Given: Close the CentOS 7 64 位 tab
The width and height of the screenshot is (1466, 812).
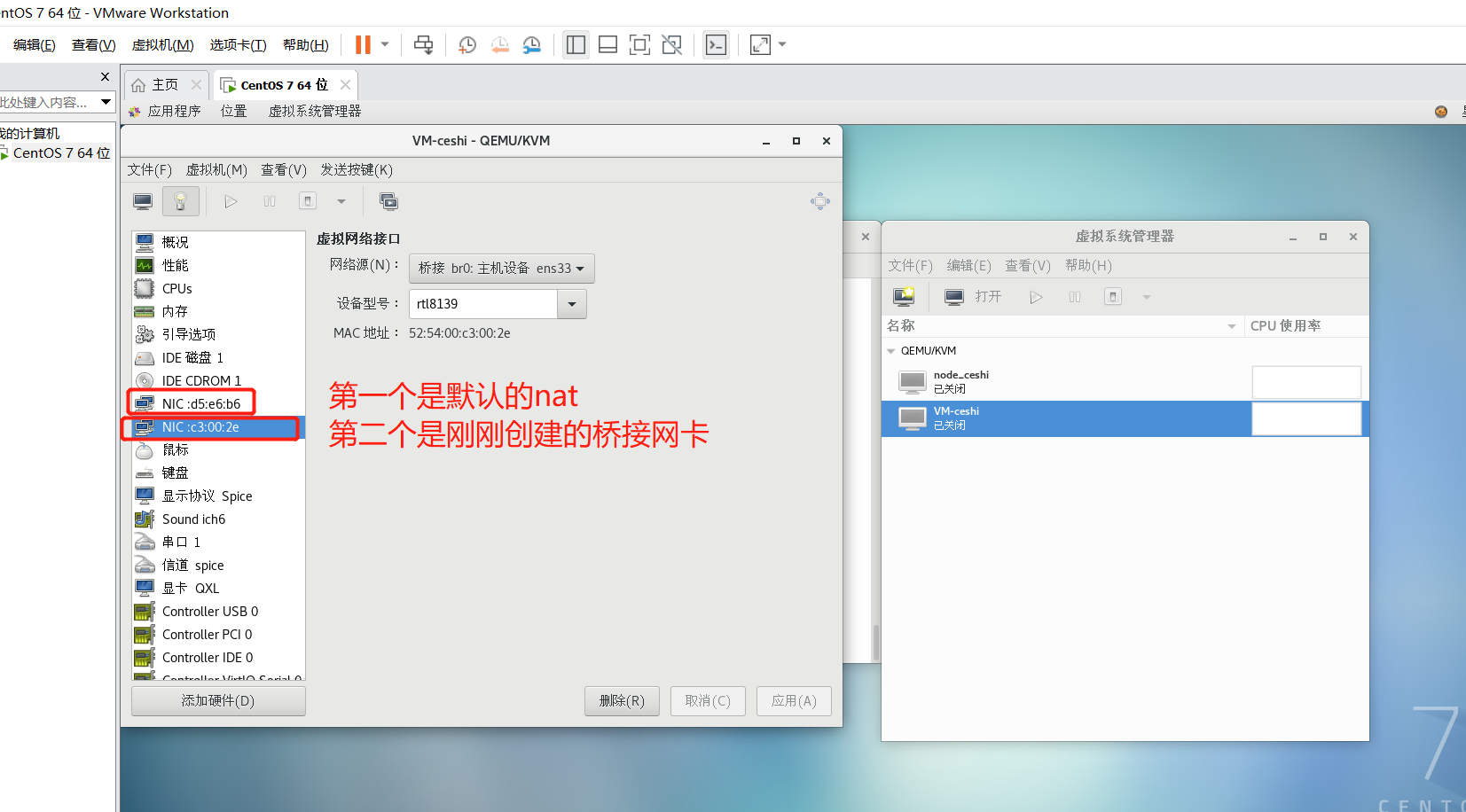Looking at the screenshot, I should (x=345, y=84).
